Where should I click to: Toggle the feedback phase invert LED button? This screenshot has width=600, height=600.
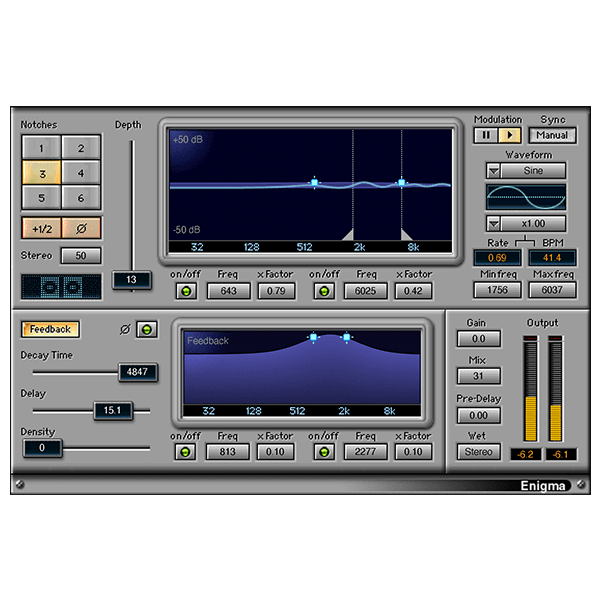[x=146, y=329]
